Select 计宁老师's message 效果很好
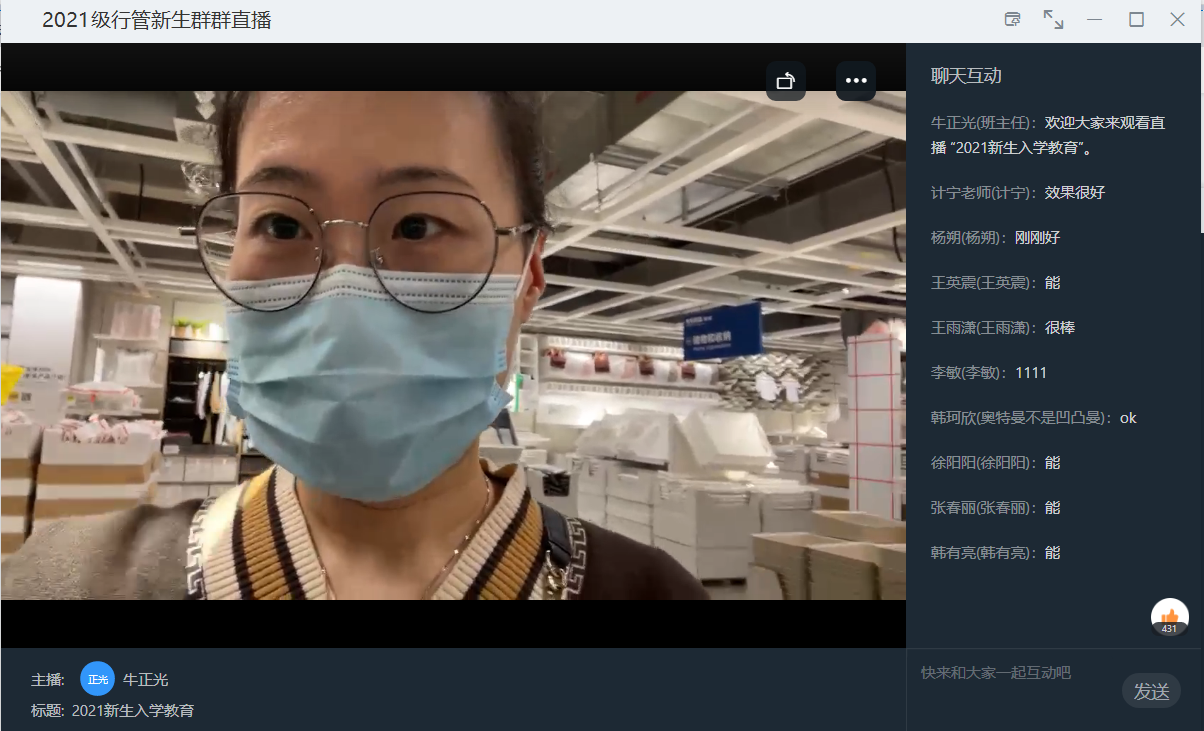Image resolution: width=1204 pixels, height=731 pixels. 1074,193
